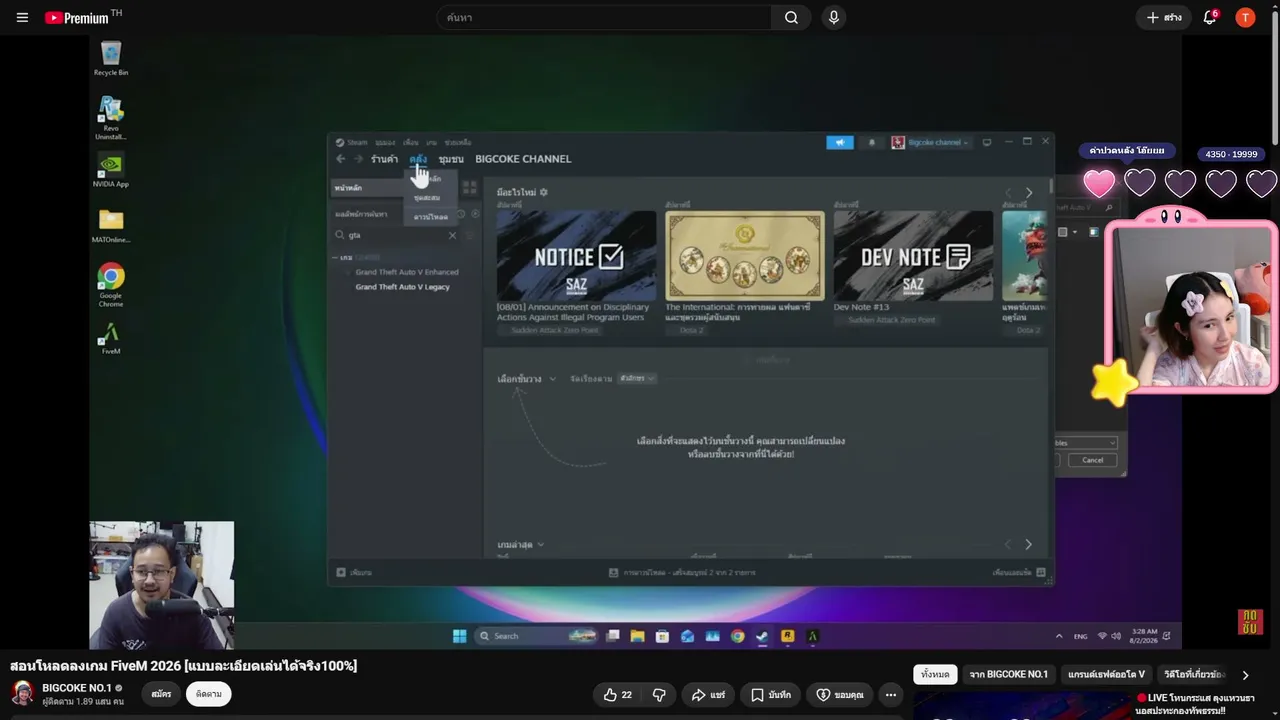1280x720 pixels.
Task: Like the video with thumbs up
Action: [618, 694]
